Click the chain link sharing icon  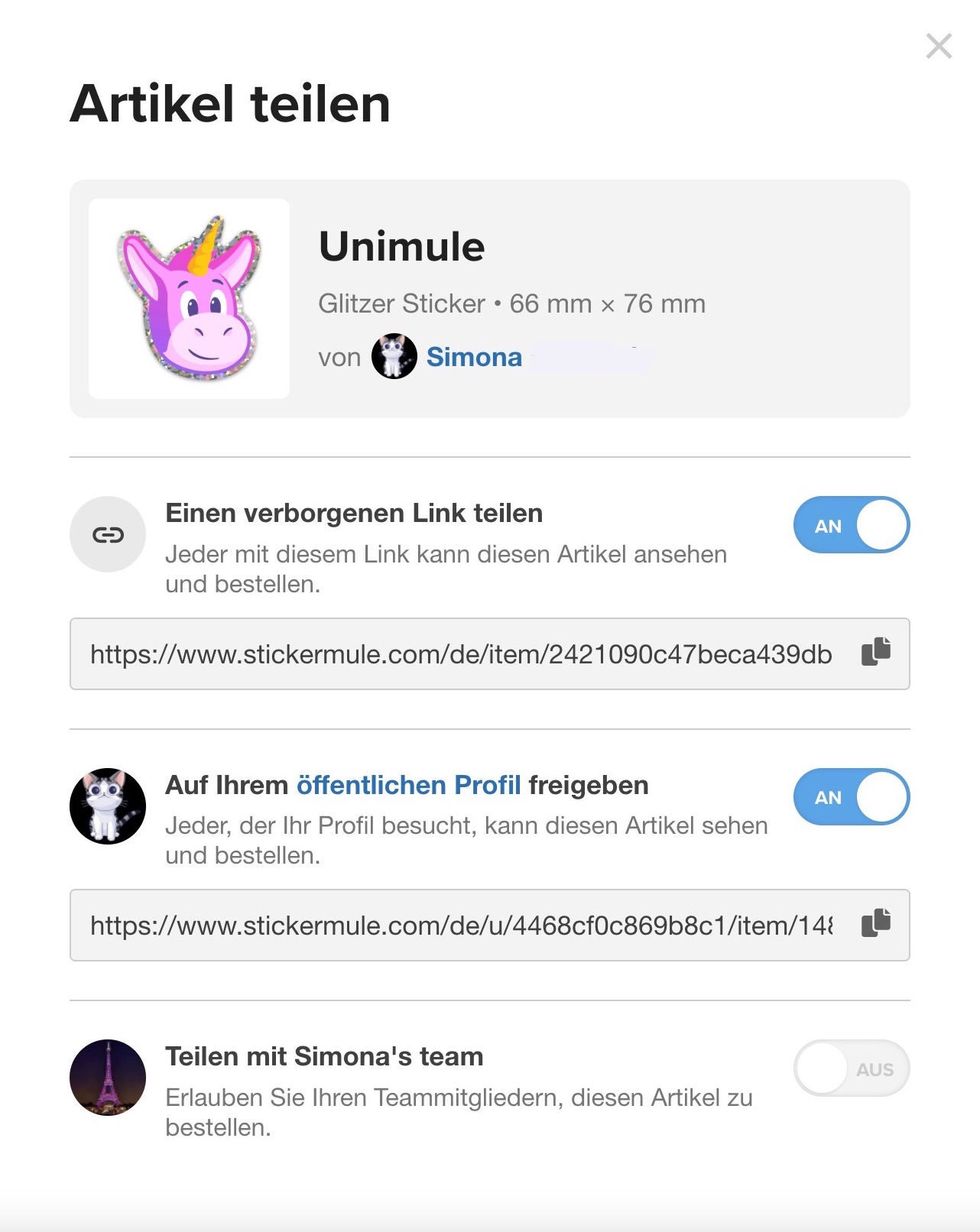click(x=107, y=534)
